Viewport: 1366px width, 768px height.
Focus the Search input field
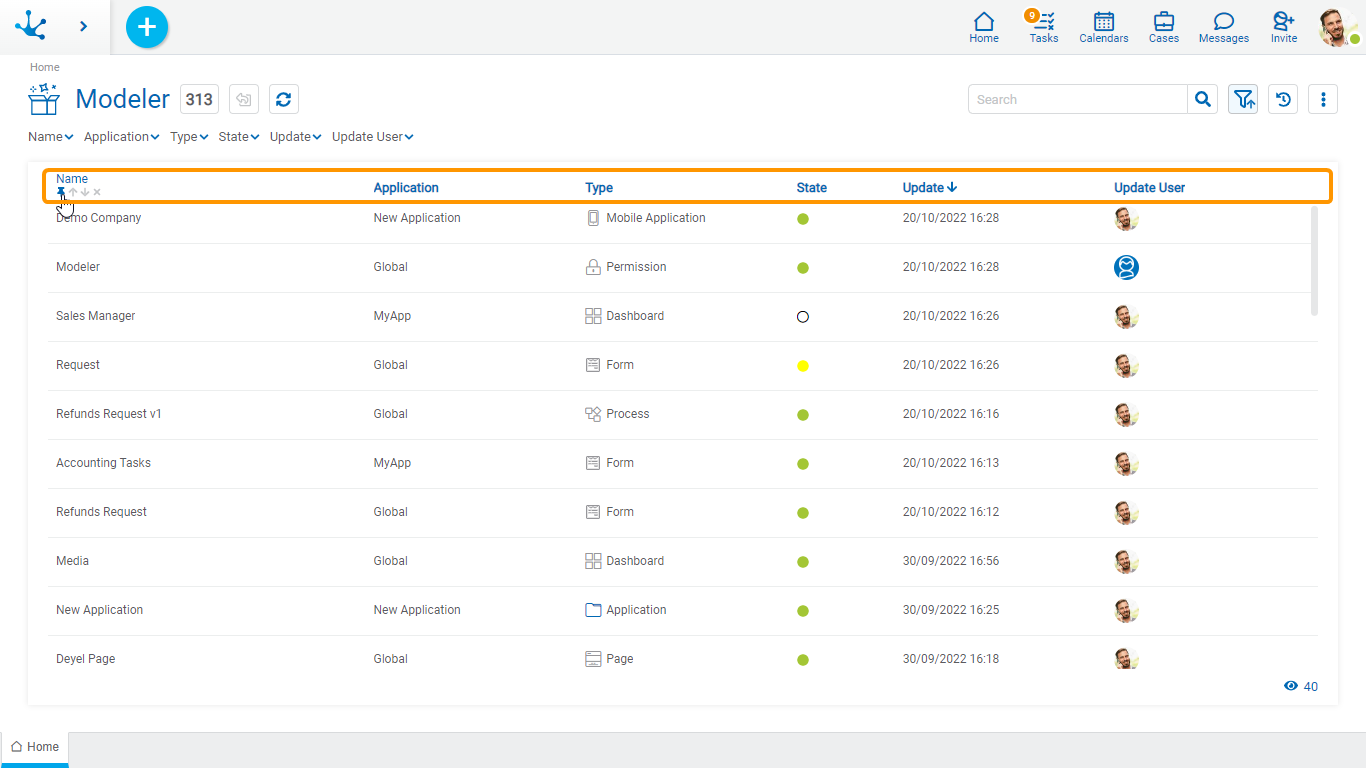pos(1078,99)
